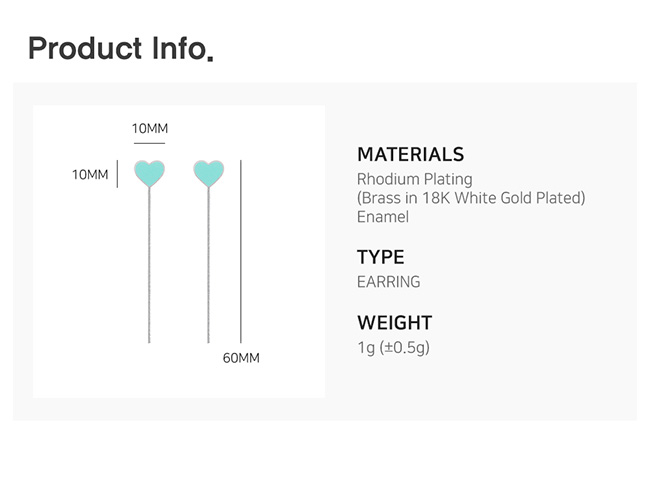This screenshot has width=650, height=500.
Task: Click the Enamel material text
Action: [x=383, y=216]
